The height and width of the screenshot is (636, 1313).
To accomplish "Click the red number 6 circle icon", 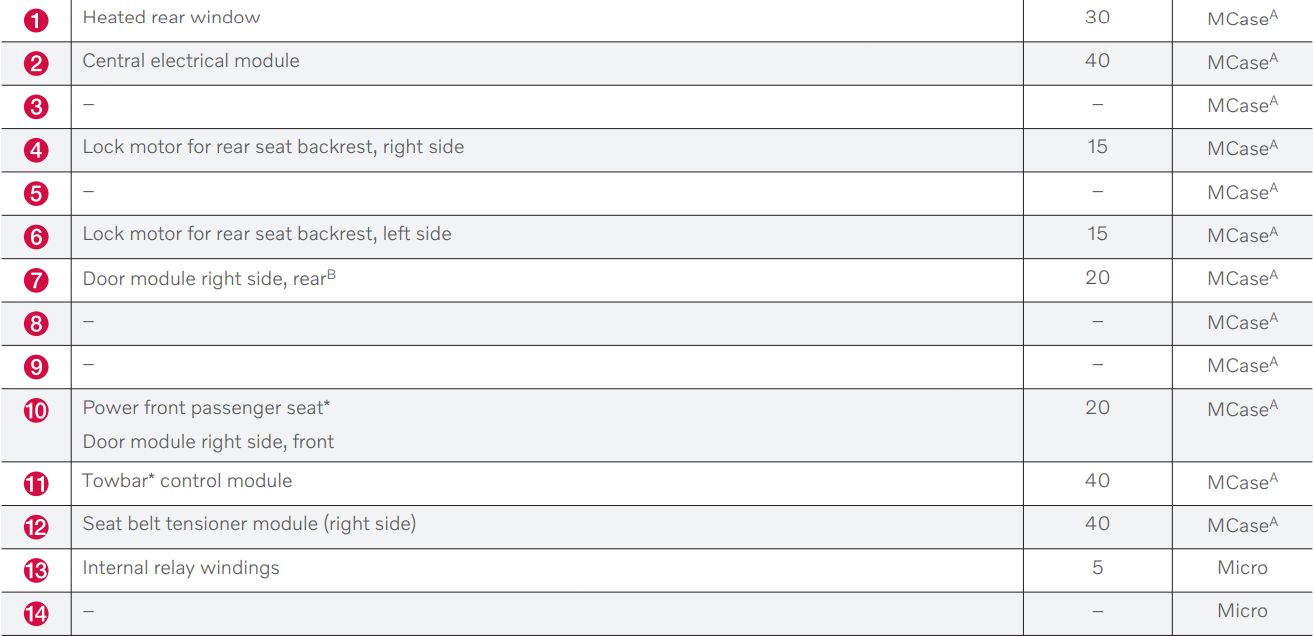I will pos(35,237).
